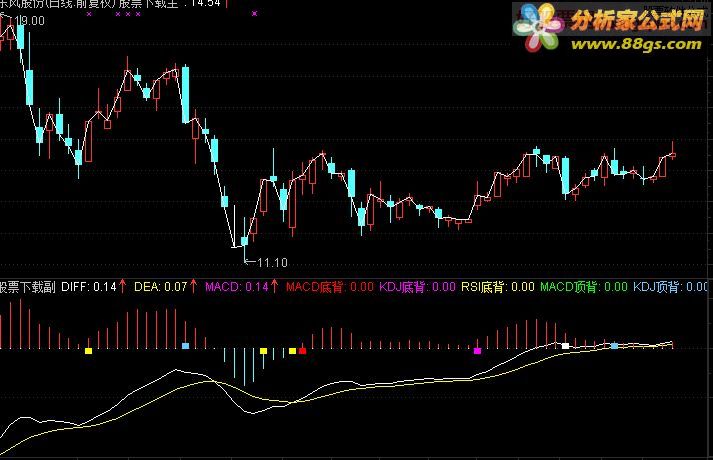Click the green MACD顶背: 0.00 label
Image resolution: width=713 pixels, height=460 pixels.
point(584,287)
